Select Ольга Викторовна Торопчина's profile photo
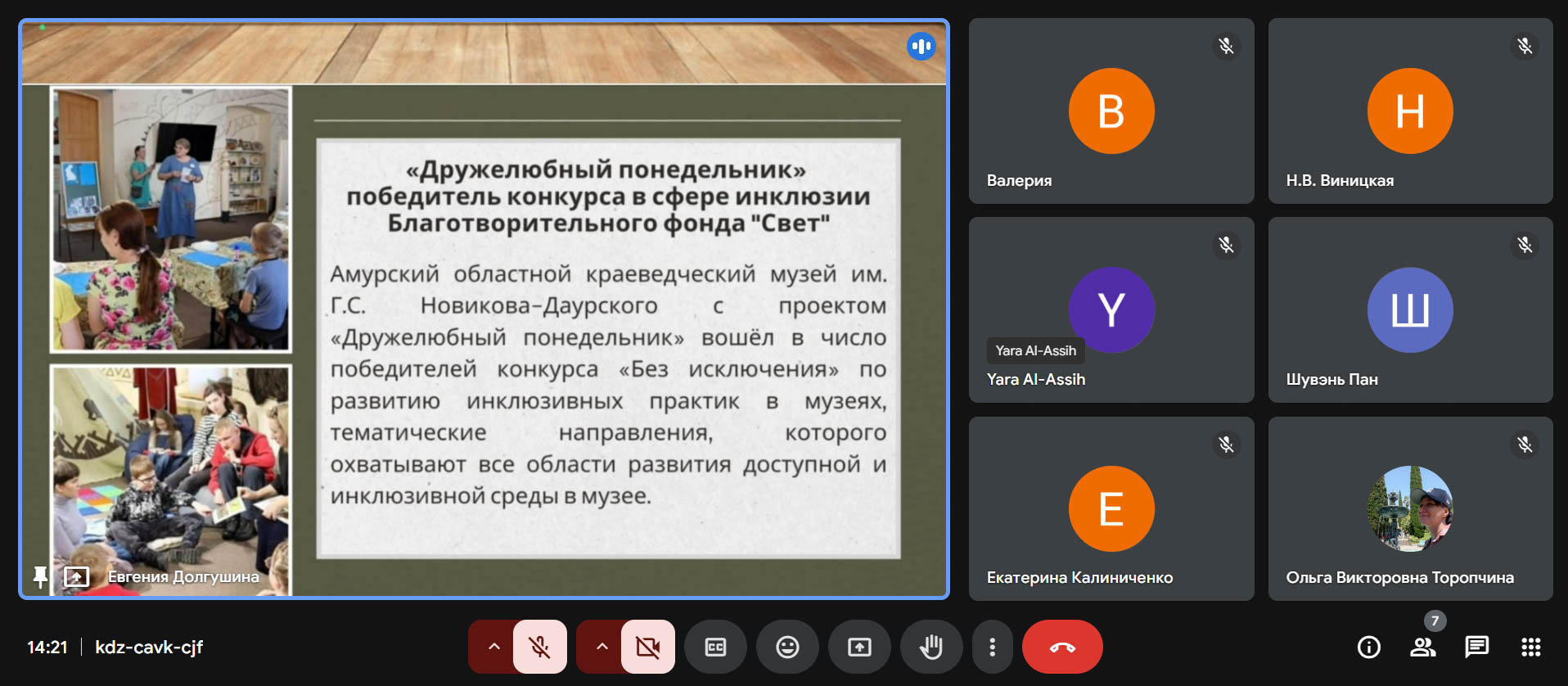 pos(1410,508)
